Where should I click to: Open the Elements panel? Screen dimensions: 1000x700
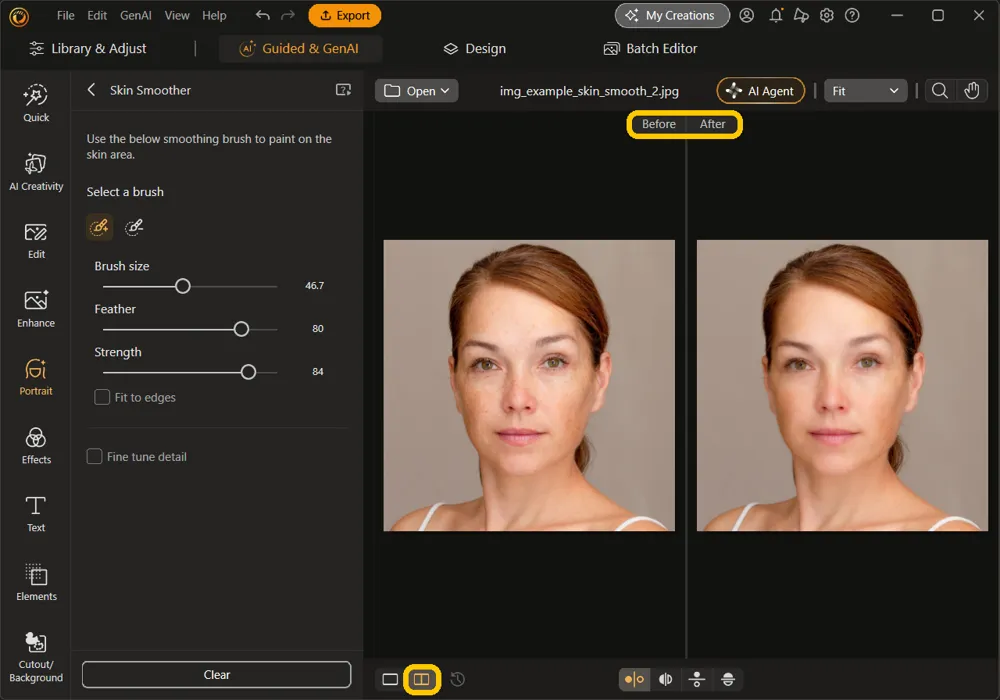point(36,582)
